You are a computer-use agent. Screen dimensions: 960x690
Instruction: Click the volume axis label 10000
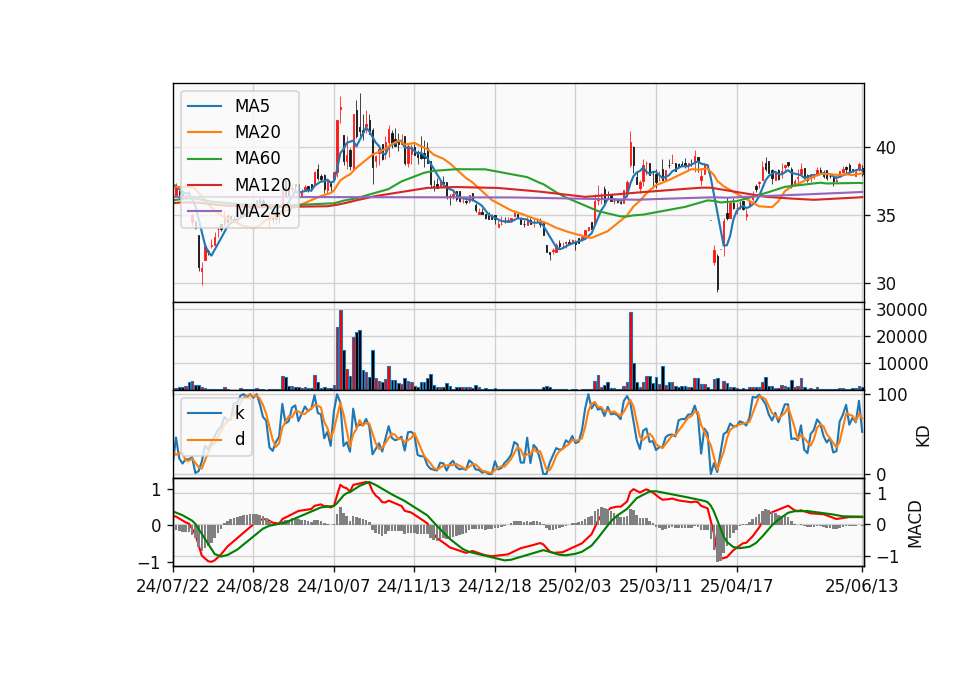click(x=901, y=364)
